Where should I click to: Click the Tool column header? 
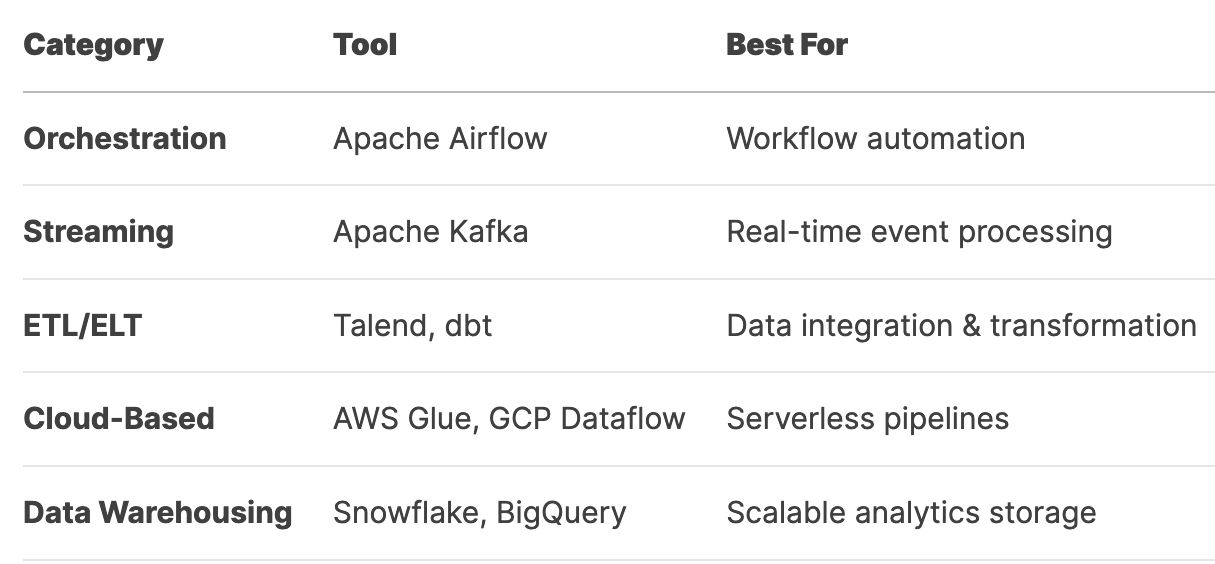tap(365, 45)
